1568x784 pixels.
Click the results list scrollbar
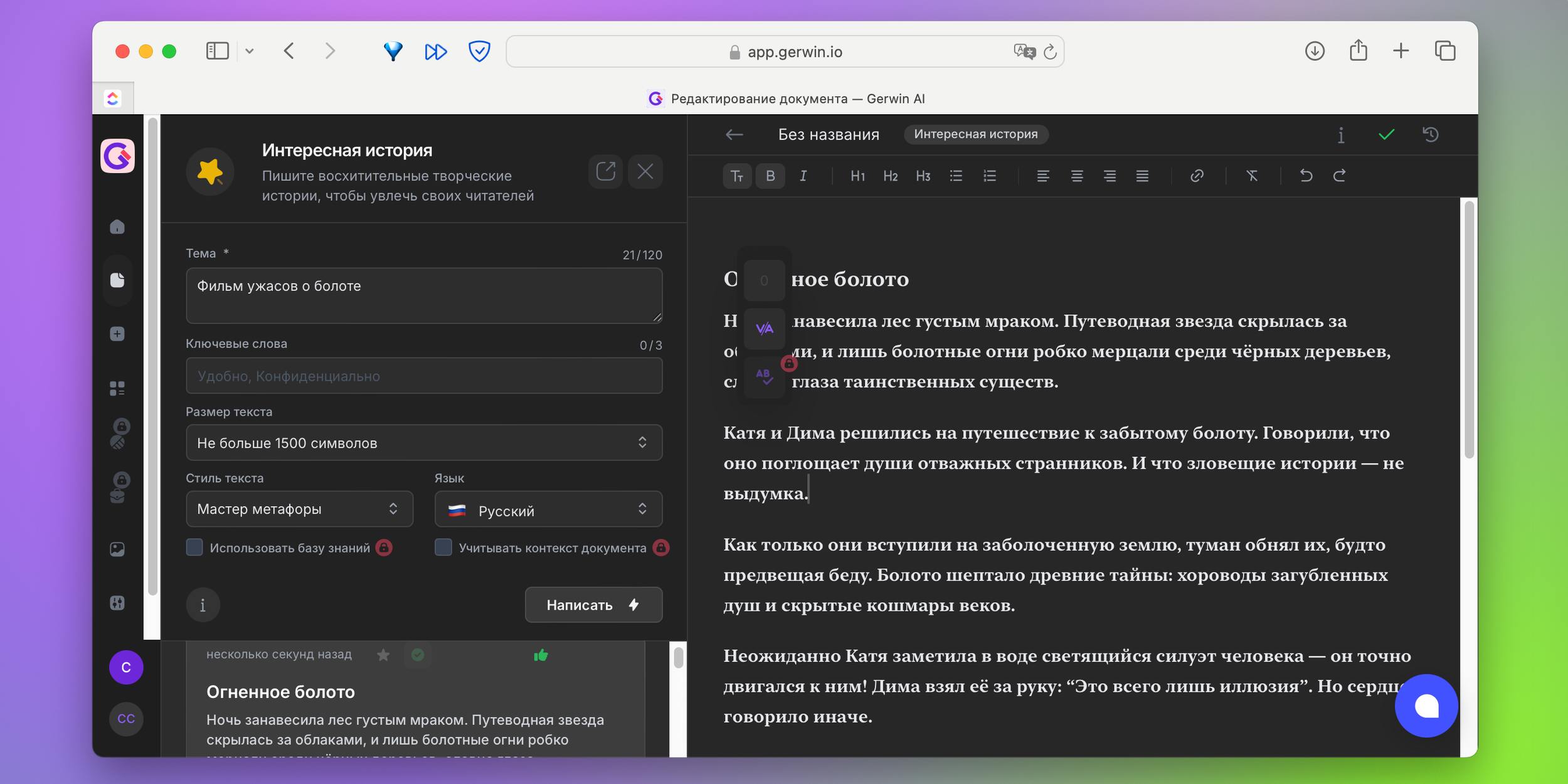[678, 657]
